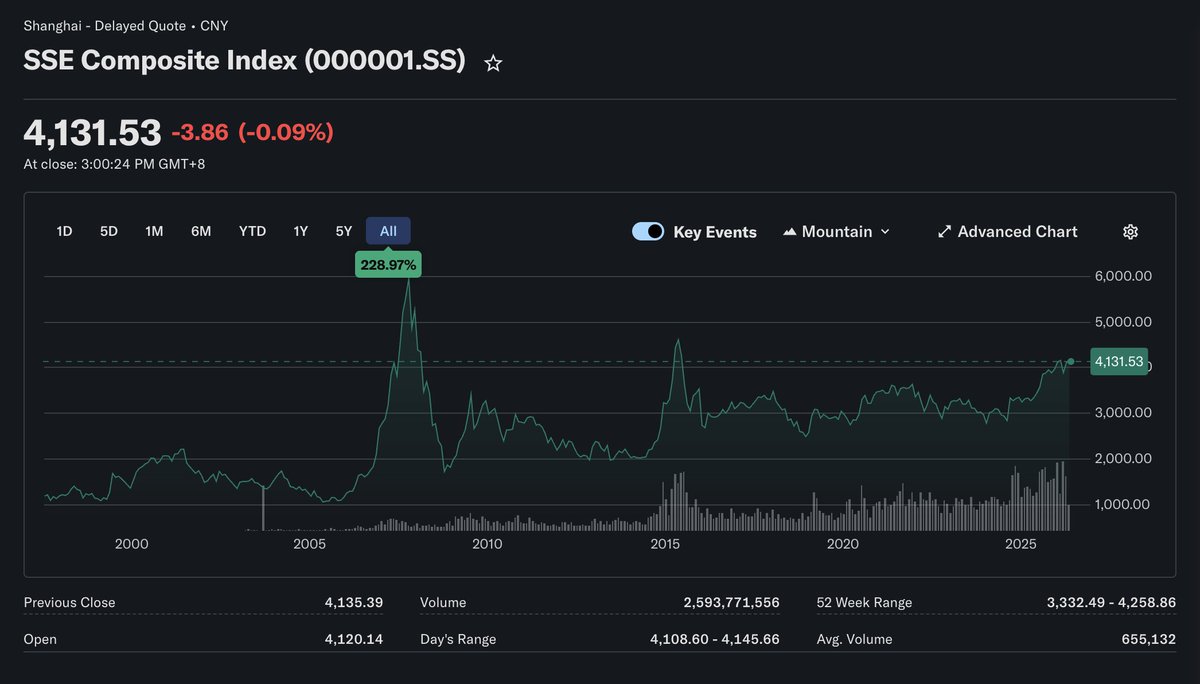Click the Mountain chart type icon

(789, 232)
